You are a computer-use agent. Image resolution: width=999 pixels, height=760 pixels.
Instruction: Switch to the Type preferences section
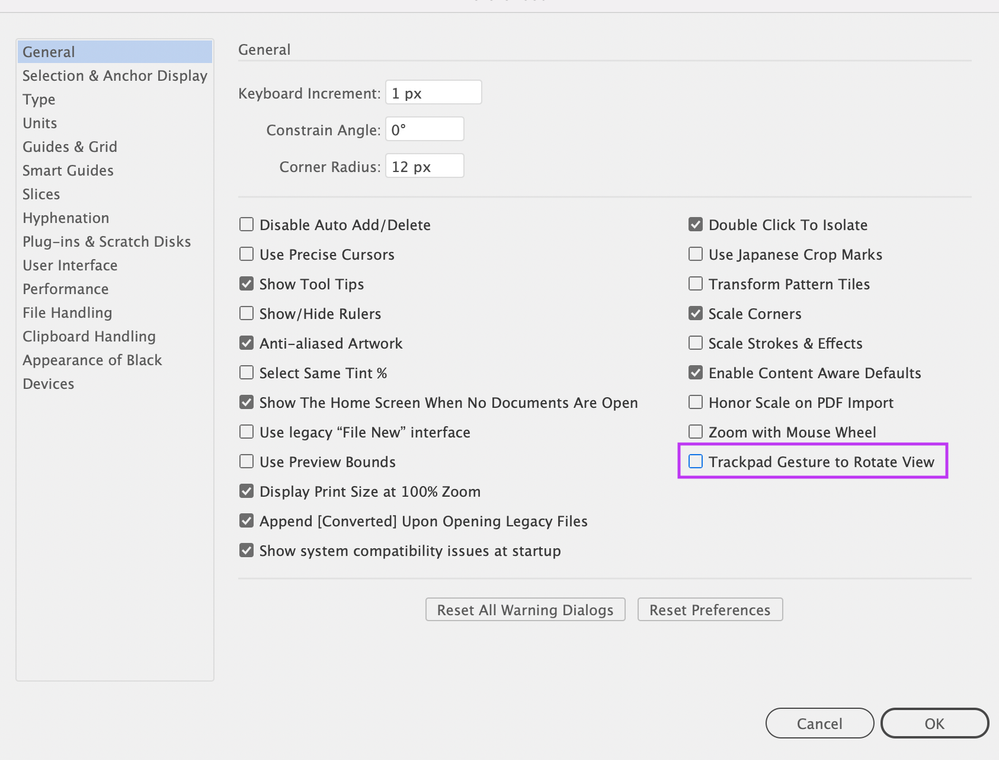click(x=39, y=100)
